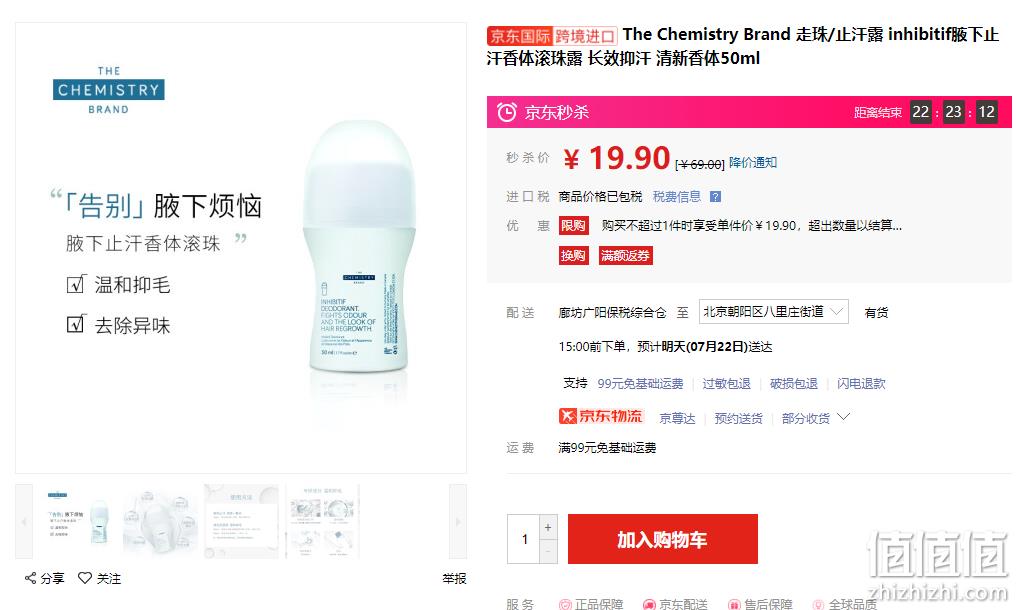Click the 京东物流 logistics logo
This screenshot has width=1017, height=610.
click(601, 416)
